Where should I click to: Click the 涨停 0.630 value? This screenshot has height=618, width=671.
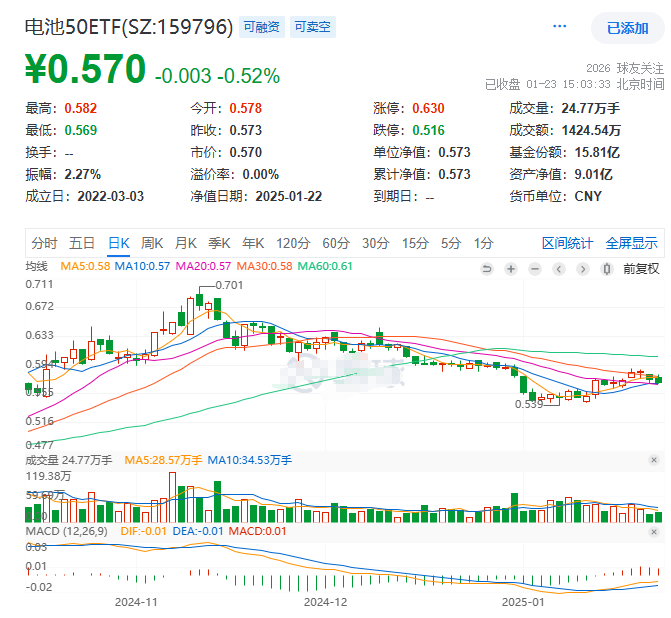tap(428, 108)
